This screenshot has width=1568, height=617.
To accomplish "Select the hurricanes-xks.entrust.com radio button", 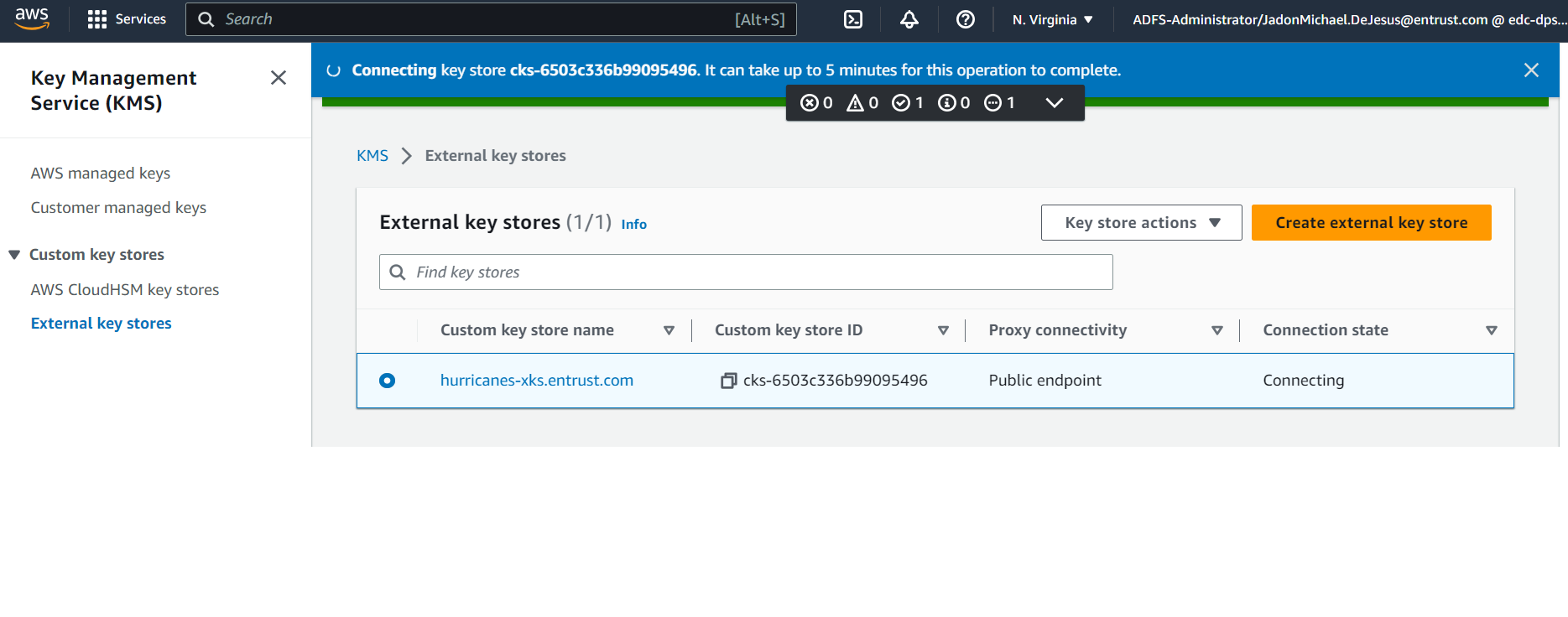I will point(387,381).
